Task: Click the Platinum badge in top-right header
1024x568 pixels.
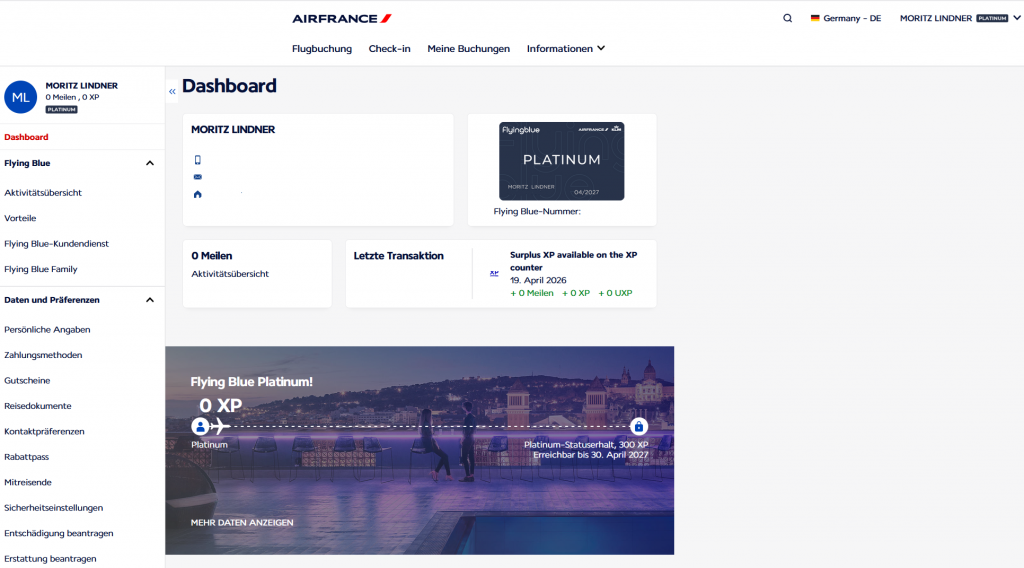Action: 993,18
